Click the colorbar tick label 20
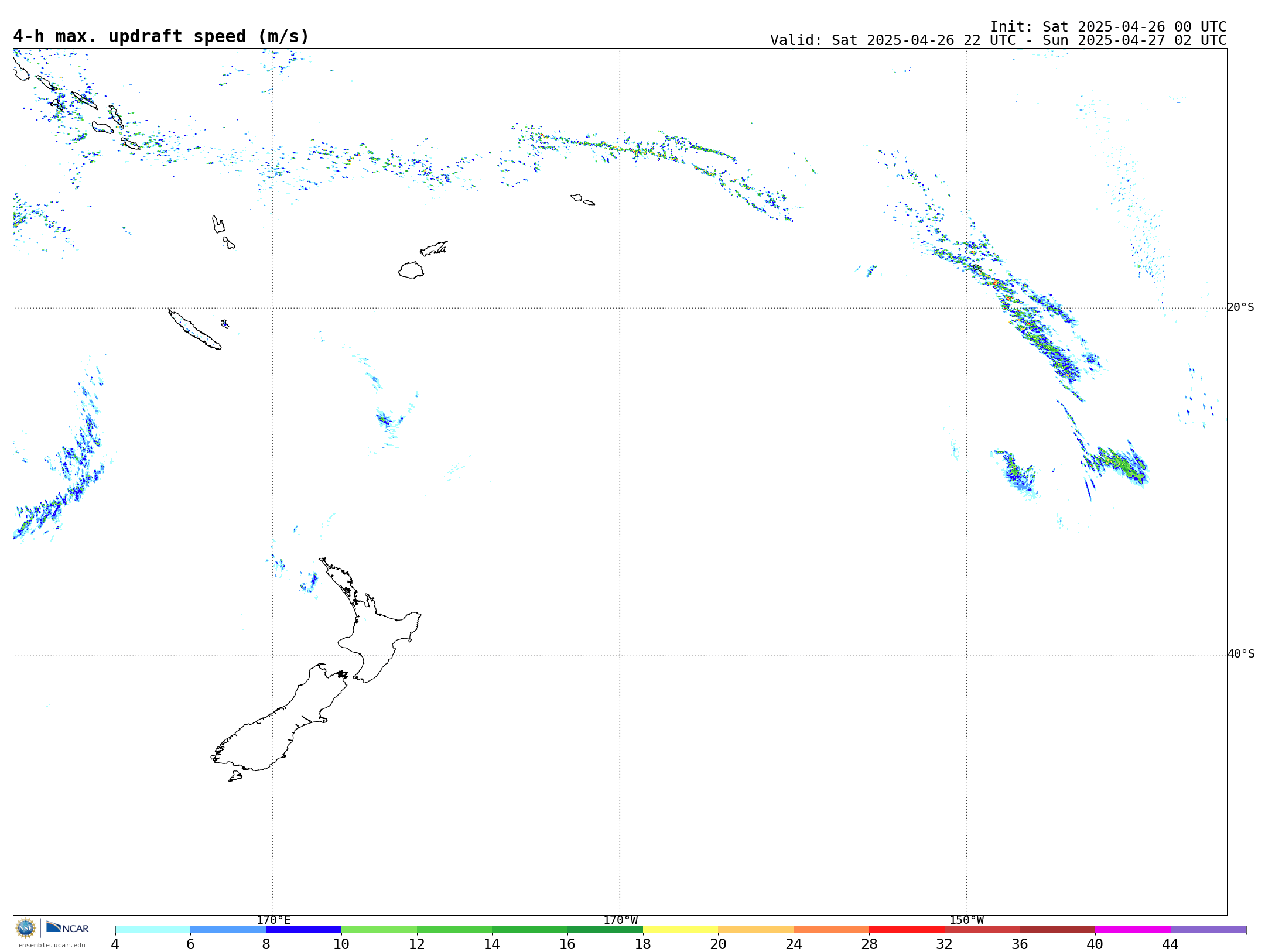Screen dimensions: 1265x952 pos(719,944)
